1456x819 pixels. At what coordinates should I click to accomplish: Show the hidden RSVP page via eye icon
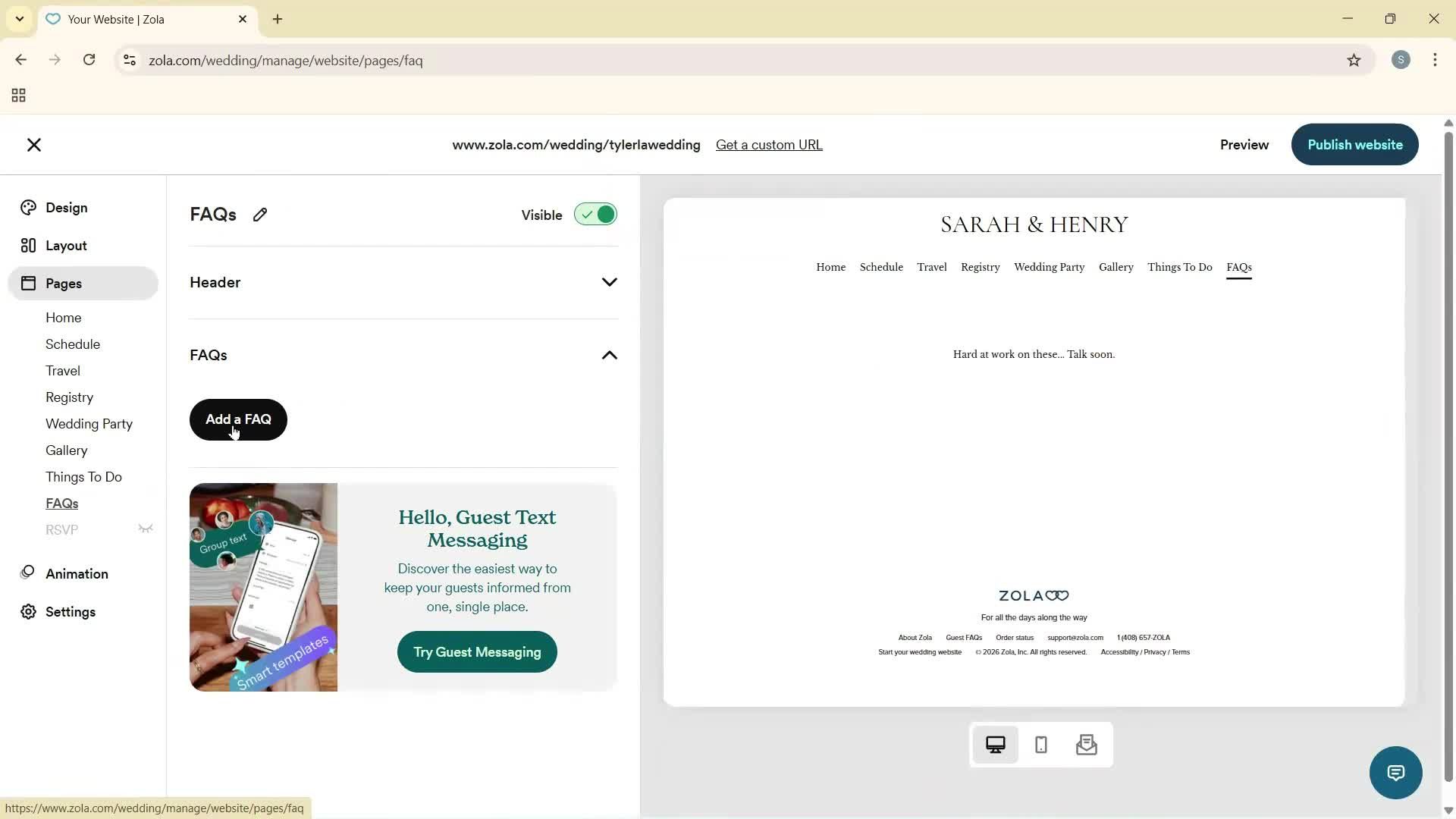(146, 529)
